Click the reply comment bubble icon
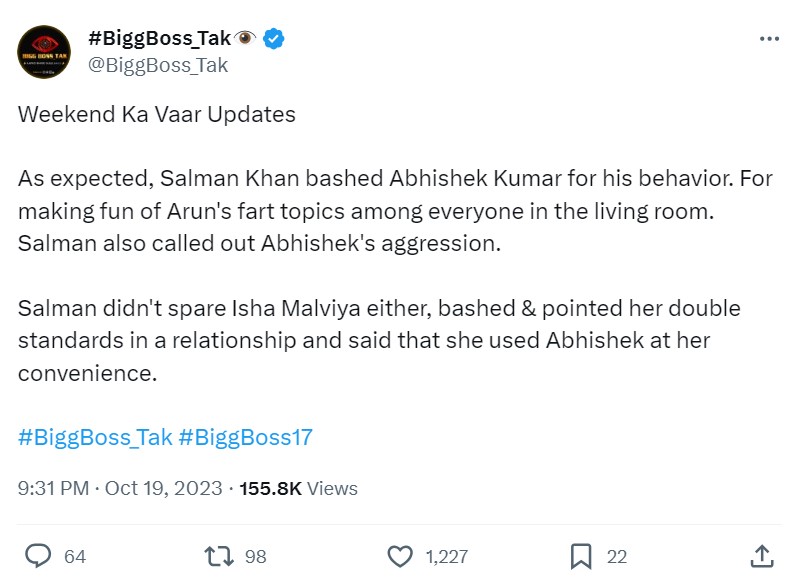The width and height of the screenshot is (801, 585). [38, 556]
